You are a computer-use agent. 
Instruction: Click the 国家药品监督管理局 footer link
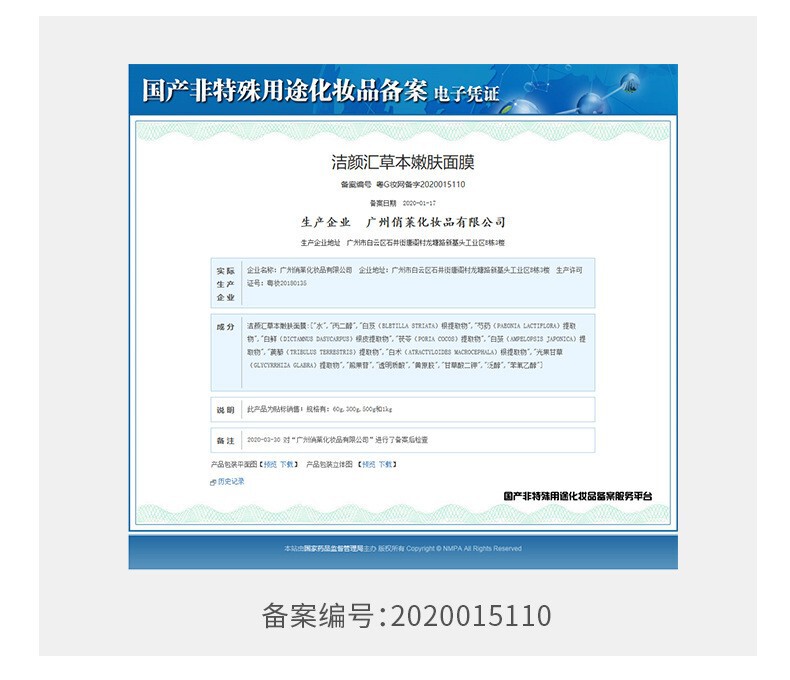tap(334, 549)
